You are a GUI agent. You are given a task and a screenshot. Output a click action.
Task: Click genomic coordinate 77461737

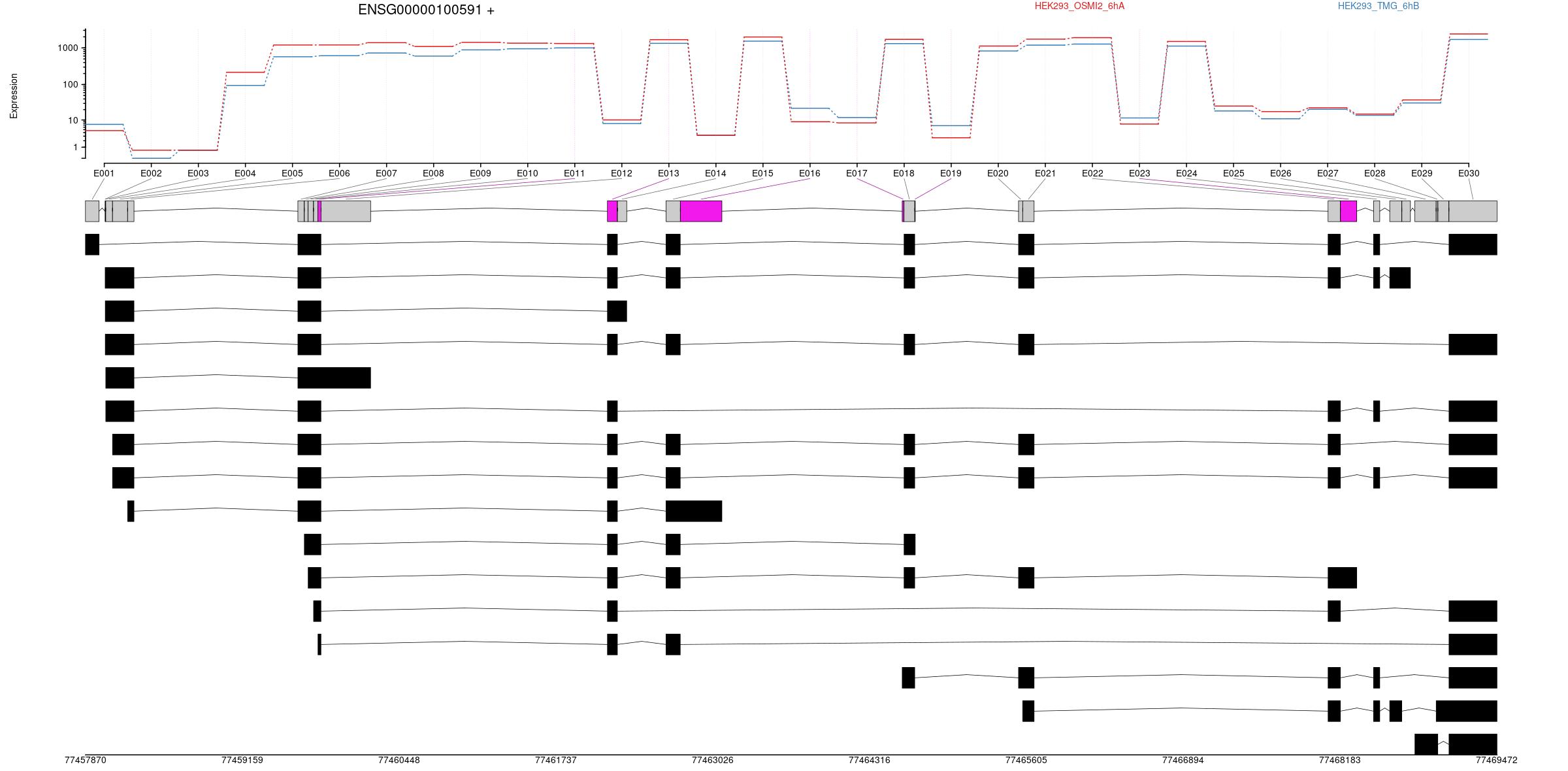(x=556, y=760)
